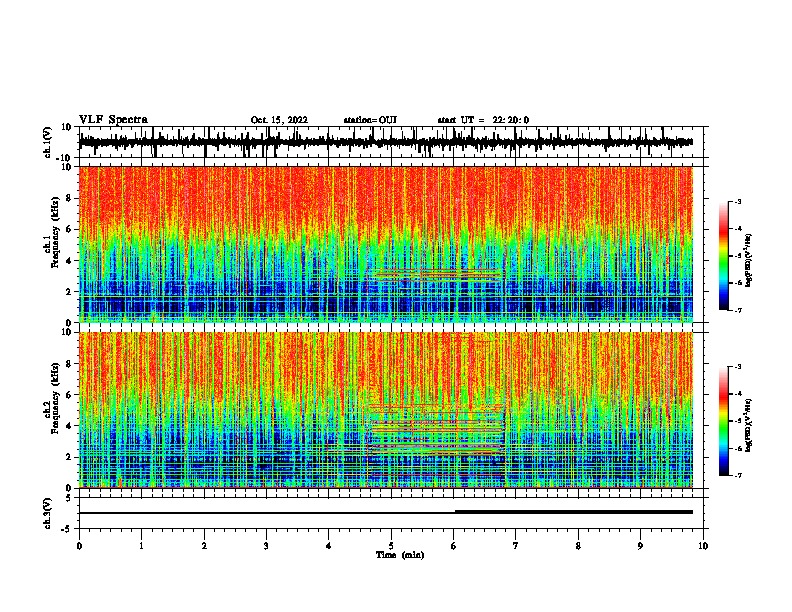Screen dimensions: 792x612
Task: Click the '0' tick on the time axis
Action: coord(79,546)
